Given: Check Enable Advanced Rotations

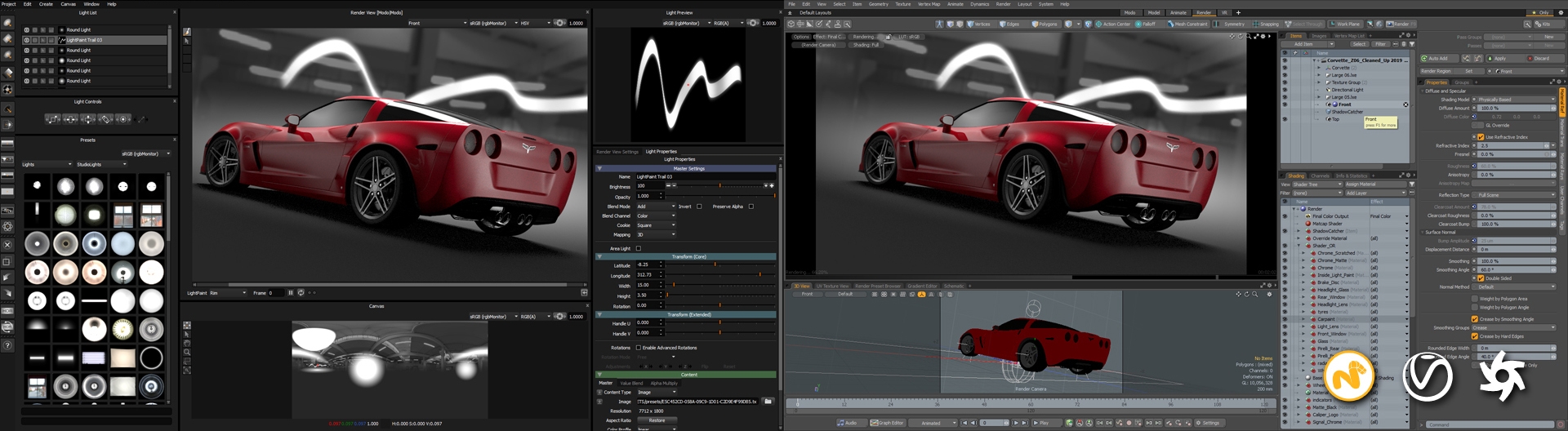Looking at the screenshot, I should tap(639, 348).
